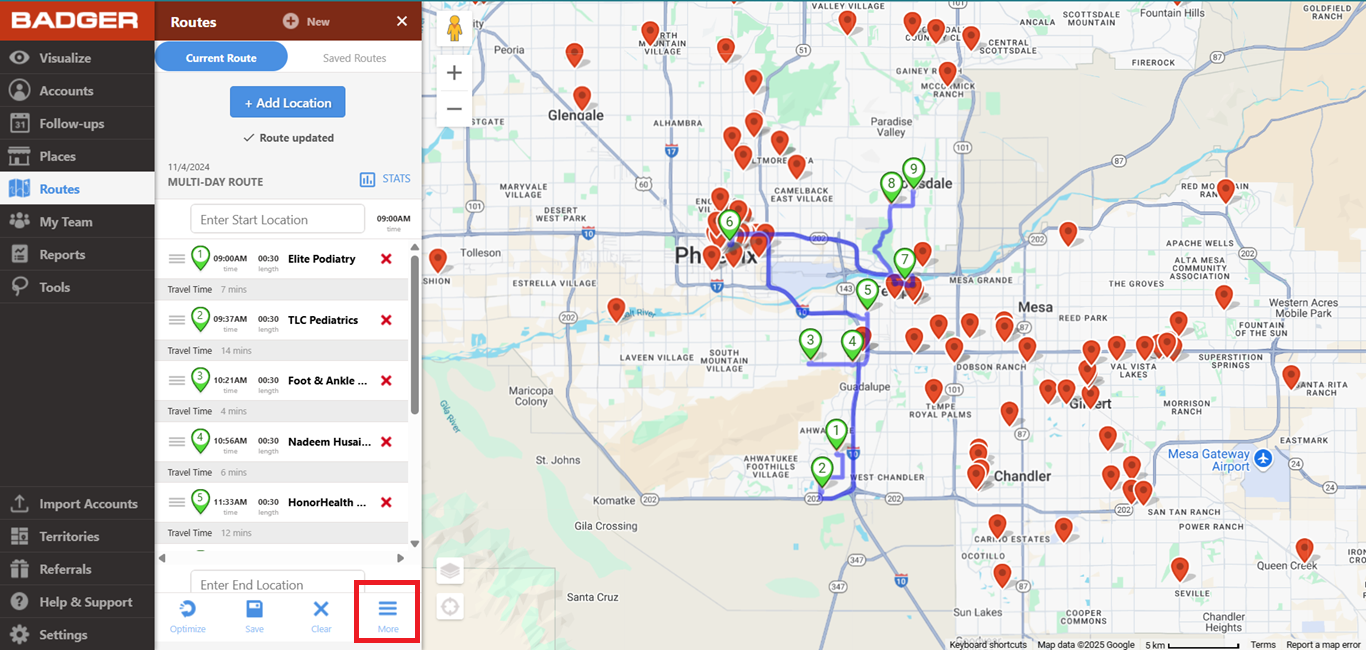The height and width of the screenshot is (650, 1366).
Task: Open Help & Support
Action: (x=77, y=602)
